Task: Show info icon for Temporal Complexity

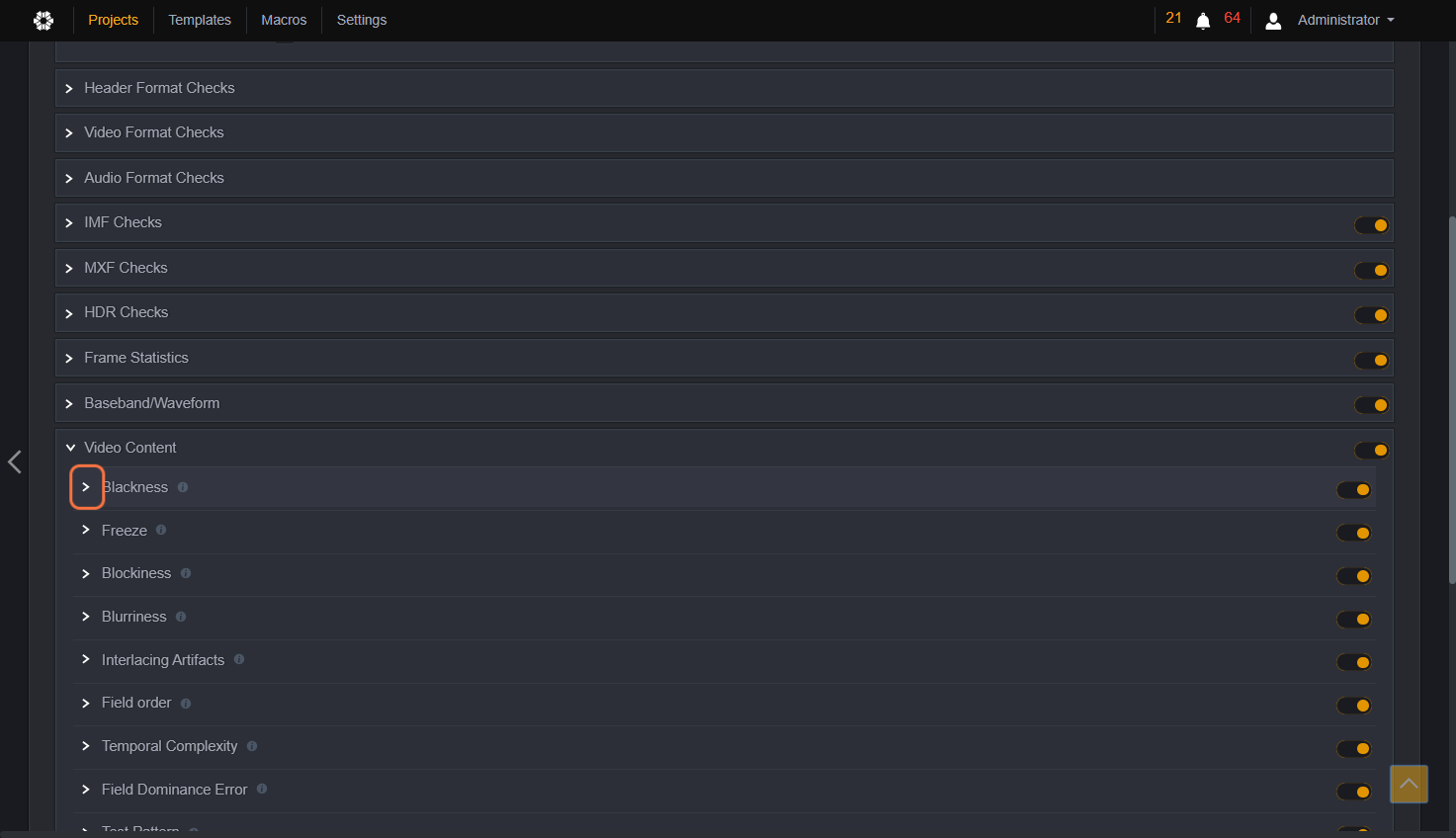Action: click(252, 746)
